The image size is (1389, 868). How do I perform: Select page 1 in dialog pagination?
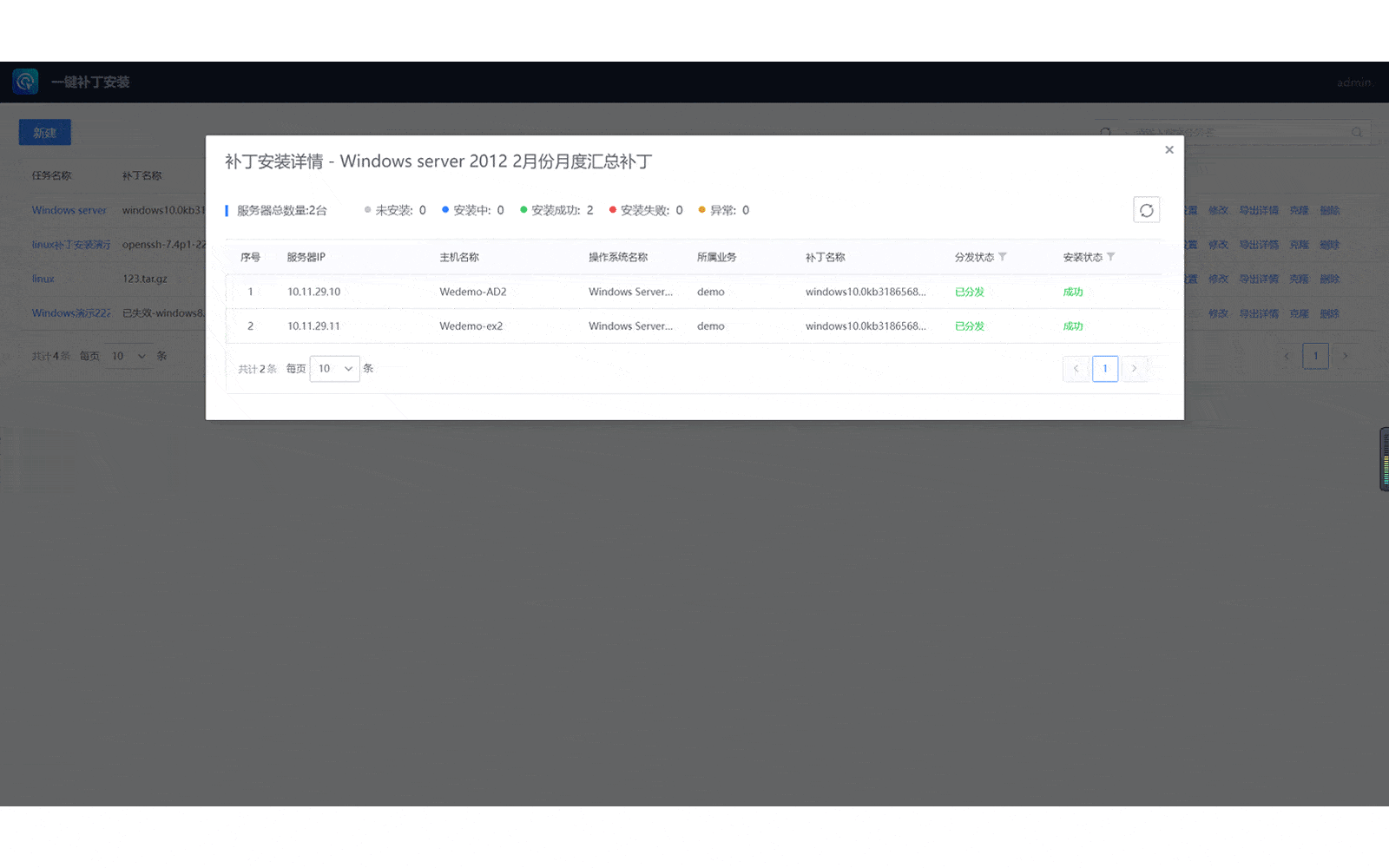click(1105, 369)
